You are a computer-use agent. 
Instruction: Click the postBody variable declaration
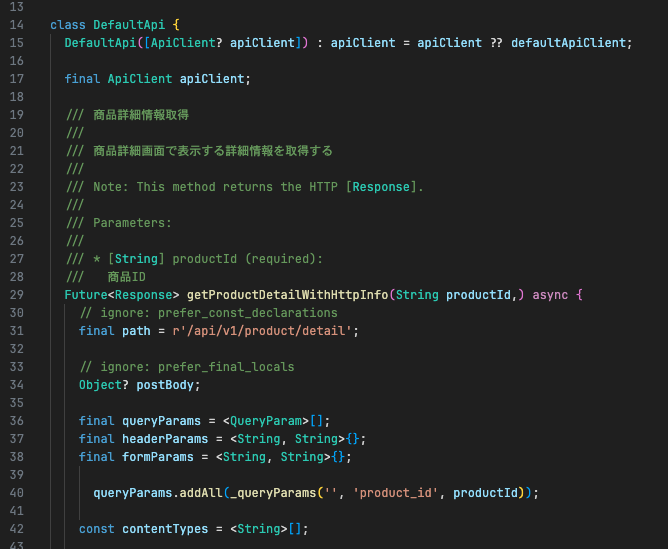165,385
